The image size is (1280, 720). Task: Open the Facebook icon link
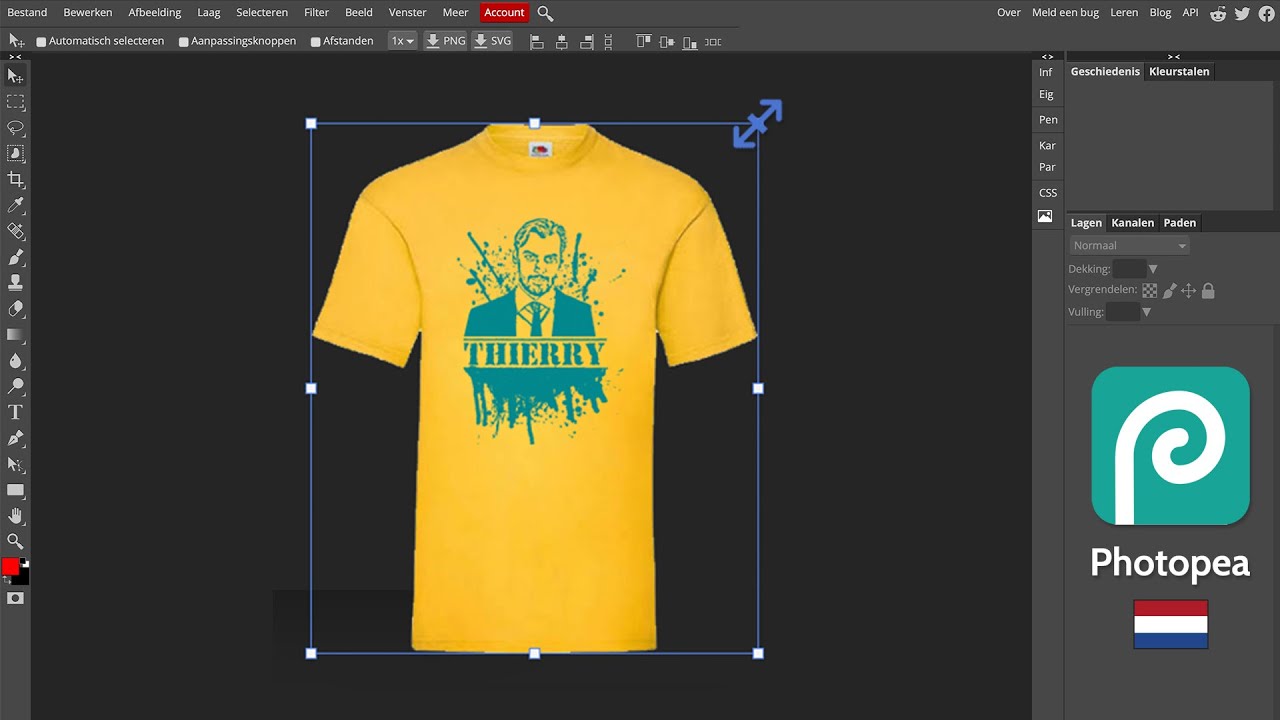coord(1266,13)
